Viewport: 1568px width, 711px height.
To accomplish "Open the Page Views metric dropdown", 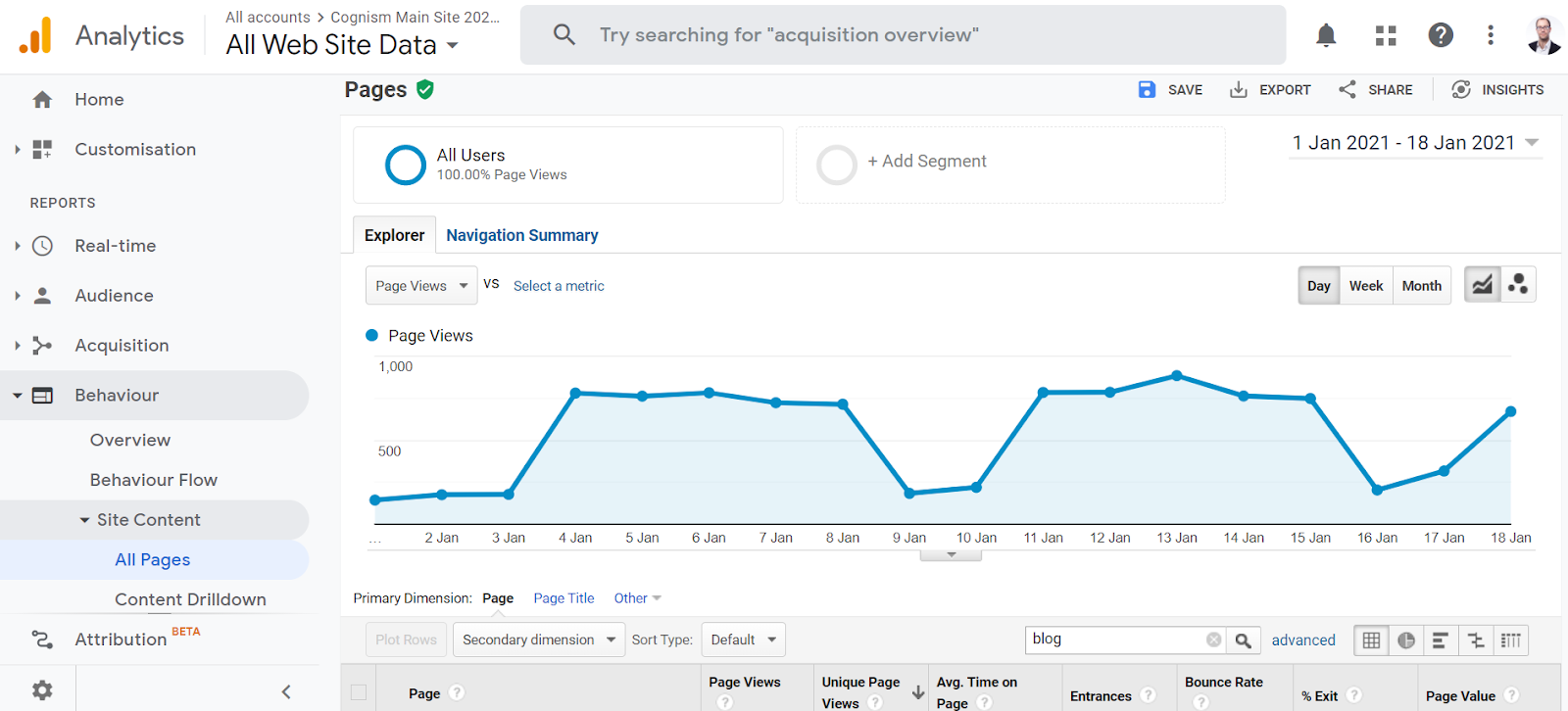I will pos(421,286).
